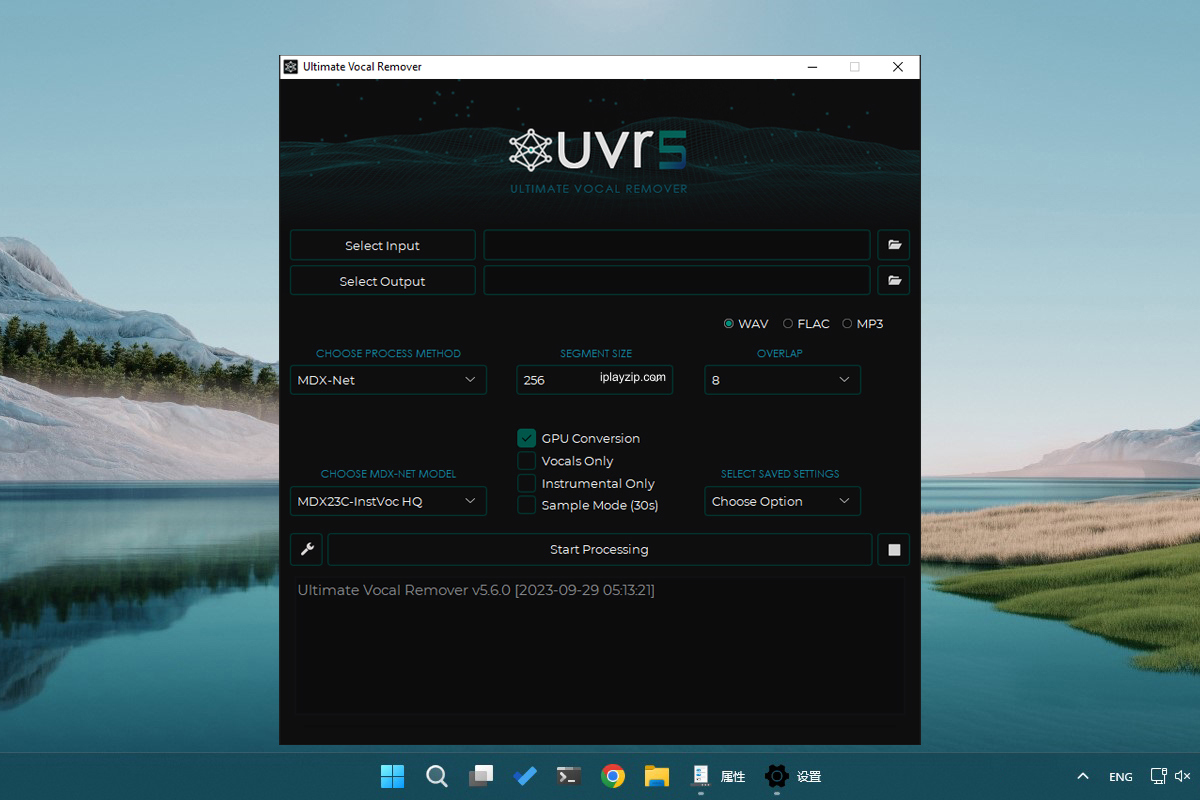Expand the Overlap dropdown showing 8
This screenshot has width=1200, height=800.
coord(782,380)
